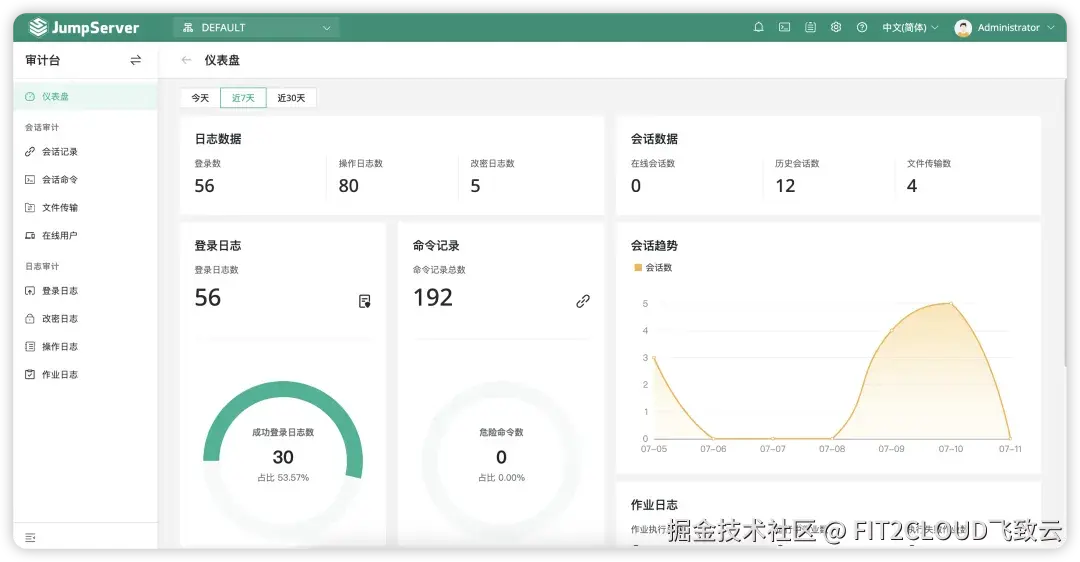Select the 近7天 time range tab

point(243,98)
